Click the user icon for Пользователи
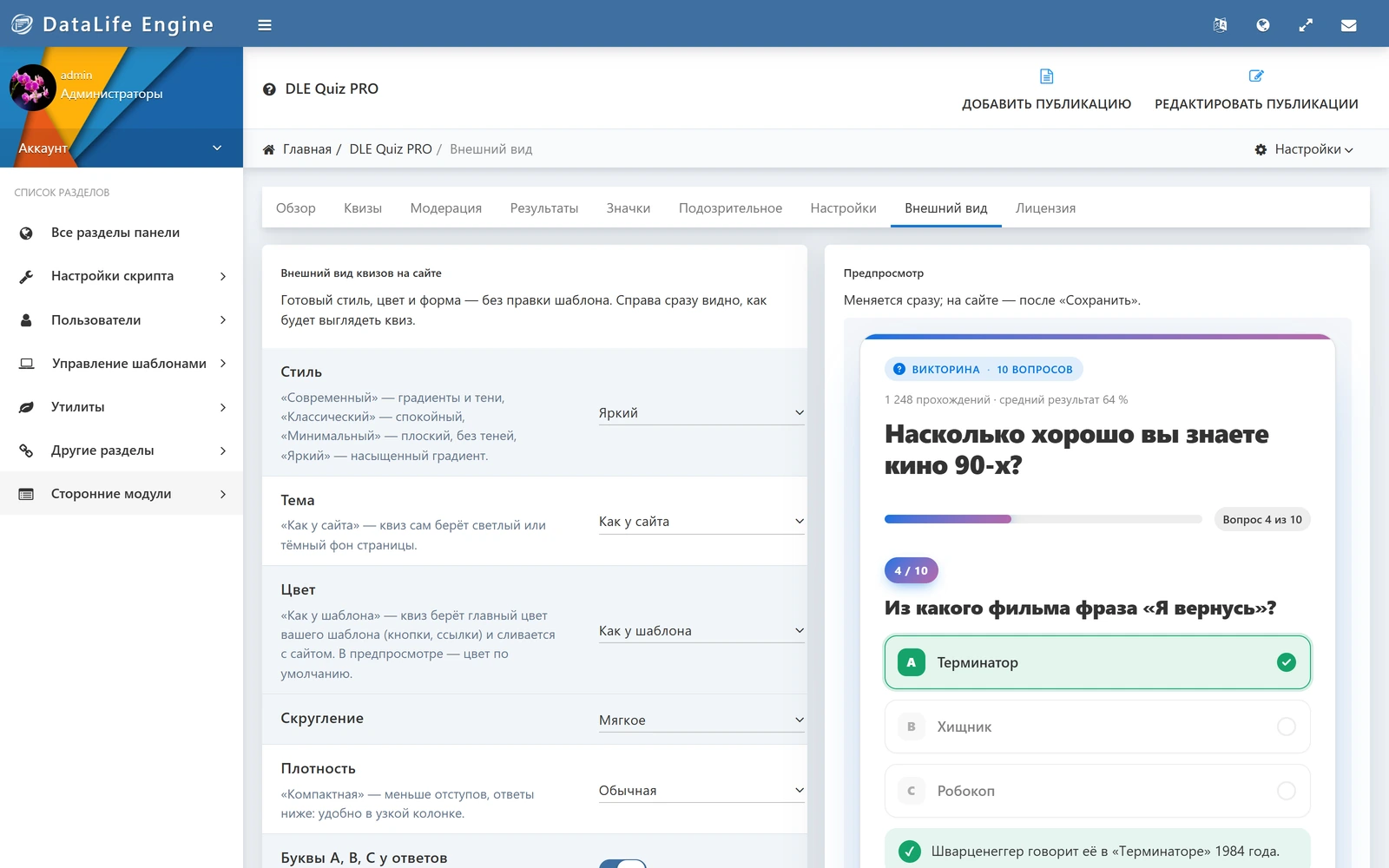Image resolution: width=1389 pixels, height=868 pixels. pos(26,320)
